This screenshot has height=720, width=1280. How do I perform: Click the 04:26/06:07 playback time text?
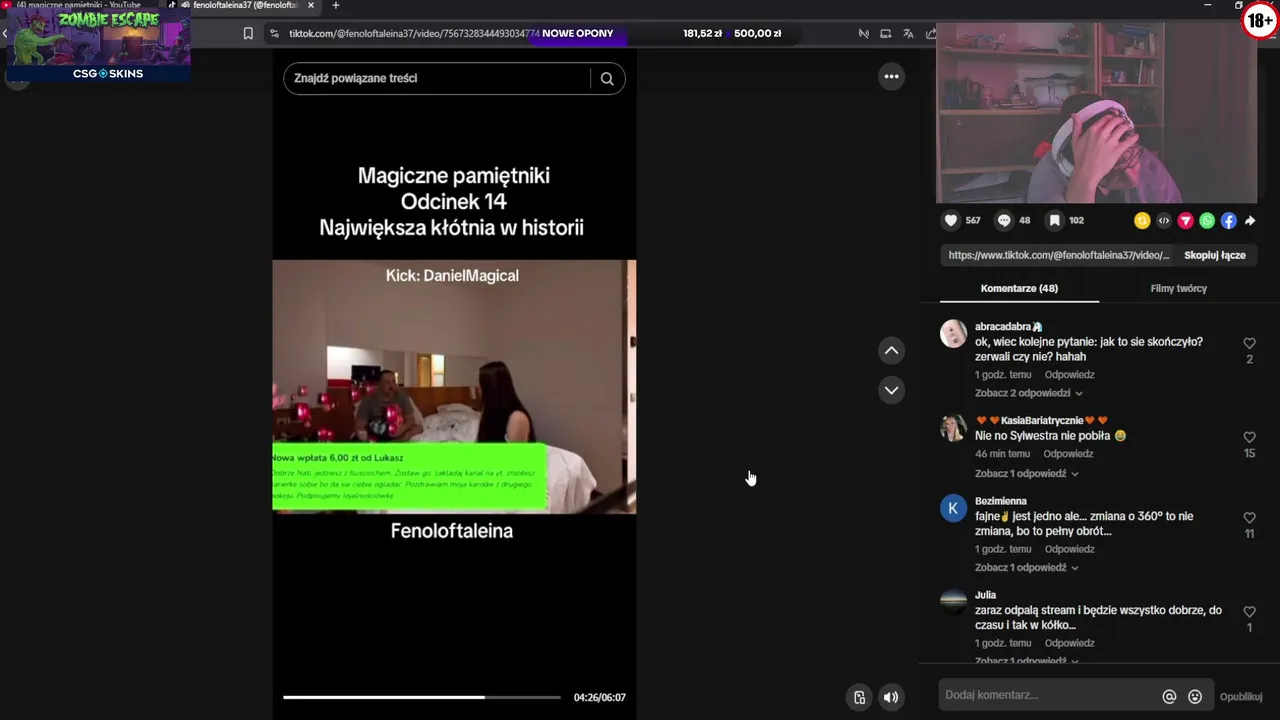tap(599, 697)
